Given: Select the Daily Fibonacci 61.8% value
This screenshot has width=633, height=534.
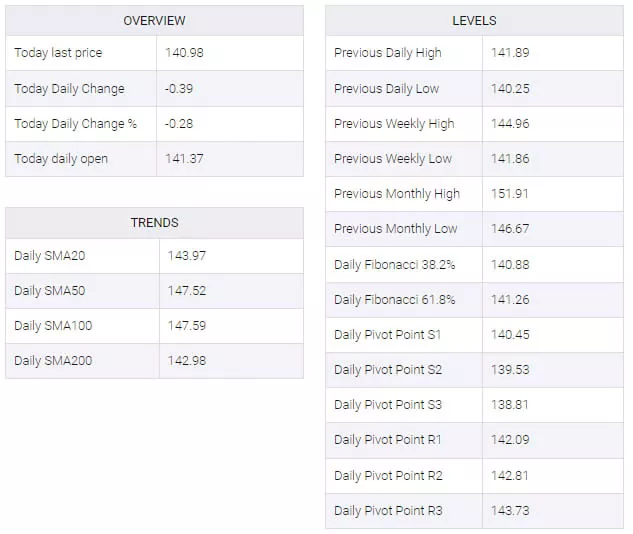Looking at the screenshot, I should coord(509,300).
